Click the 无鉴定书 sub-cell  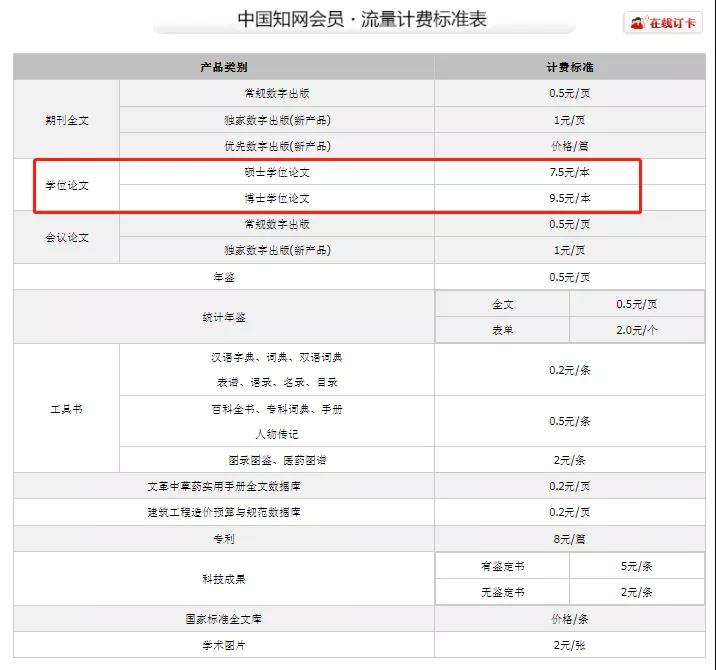point(503,592)
